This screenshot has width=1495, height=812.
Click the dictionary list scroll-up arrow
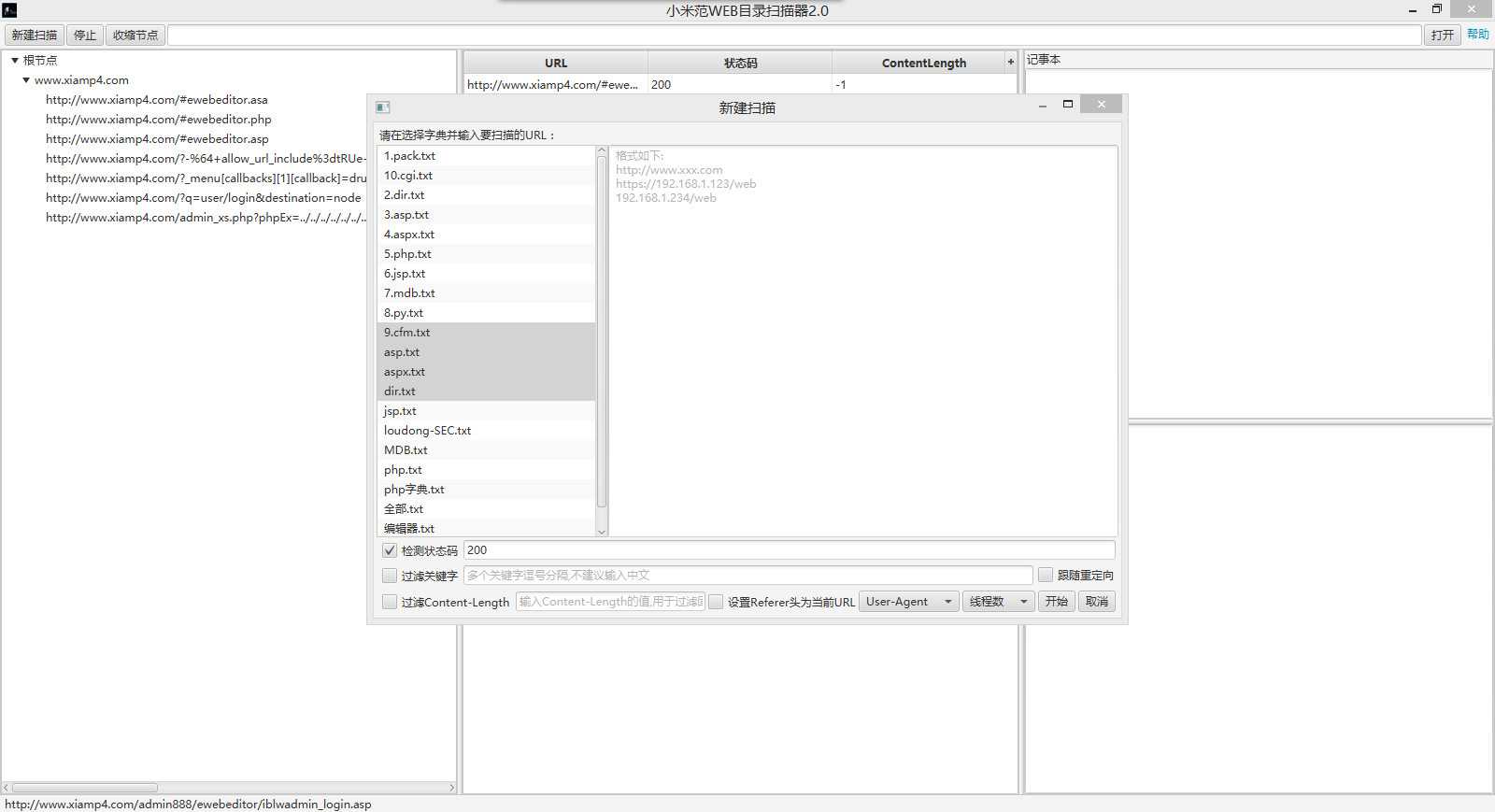(x=602, y=151)
